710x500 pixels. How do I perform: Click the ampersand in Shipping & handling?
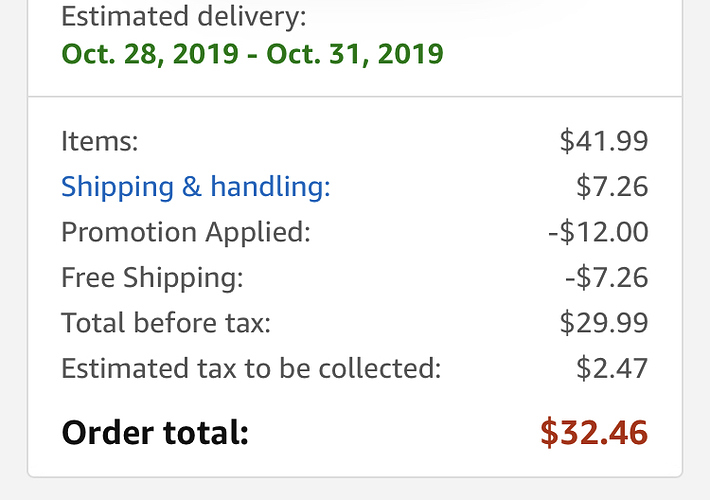190,187
